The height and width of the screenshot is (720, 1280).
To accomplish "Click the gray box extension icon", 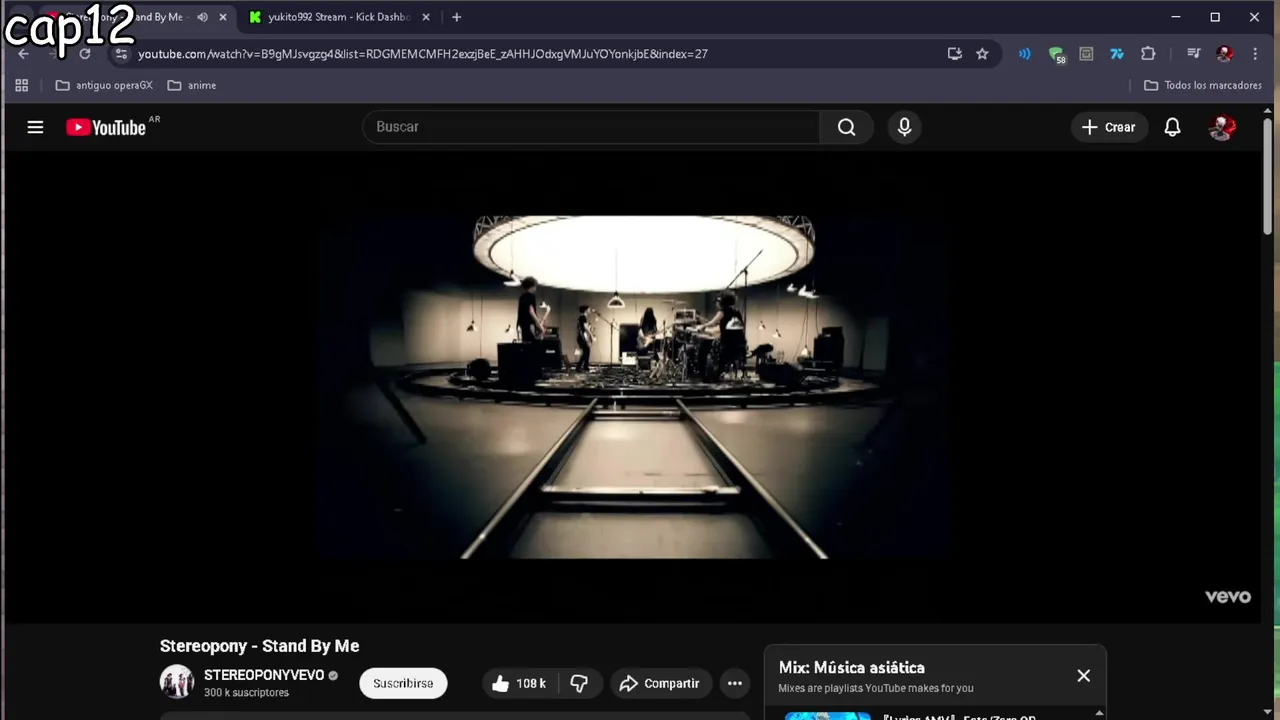I will pyautogui.click(x=1086, y=54).
